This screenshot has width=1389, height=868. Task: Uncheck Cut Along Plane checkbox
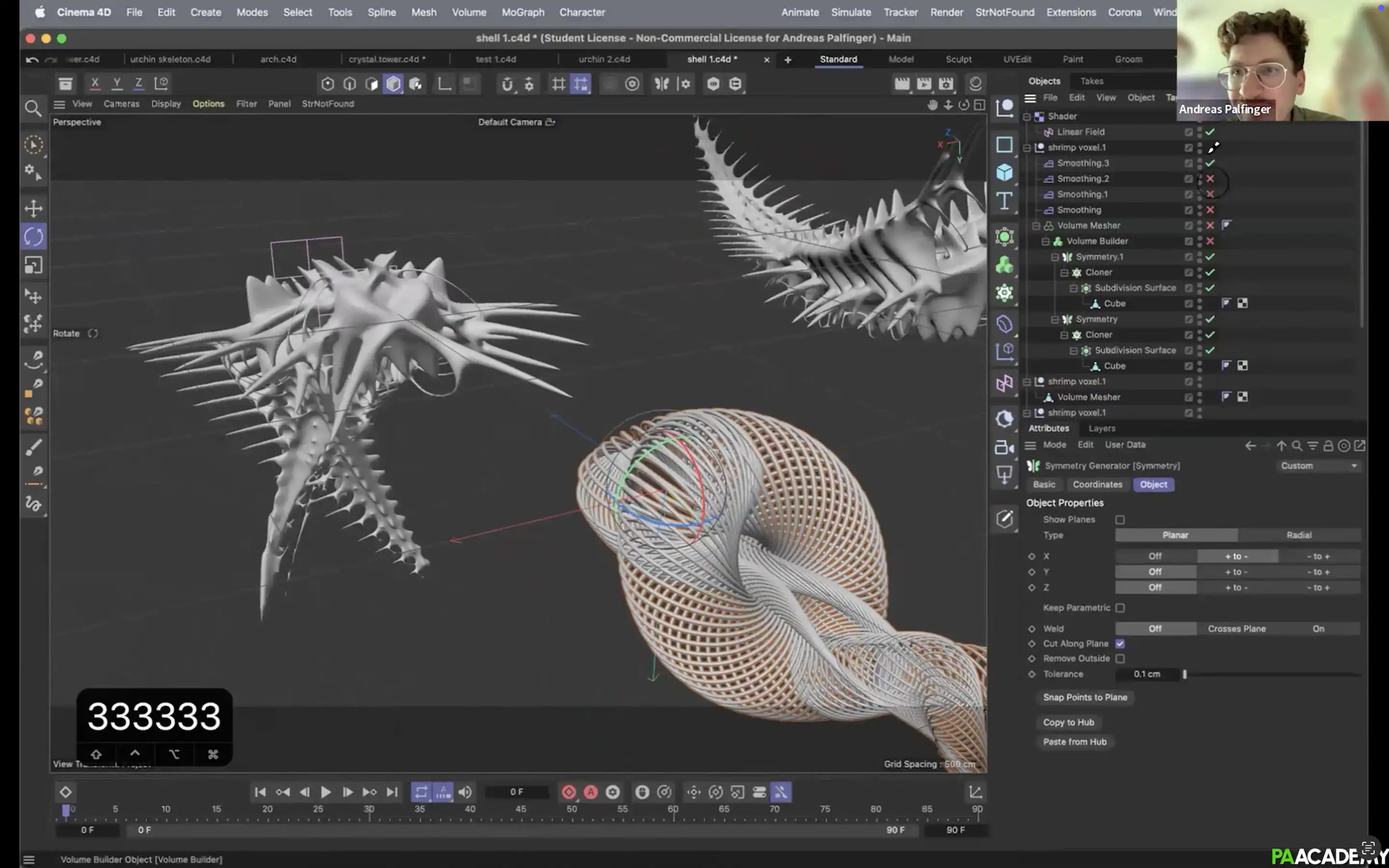click(x=1120, y=644)
